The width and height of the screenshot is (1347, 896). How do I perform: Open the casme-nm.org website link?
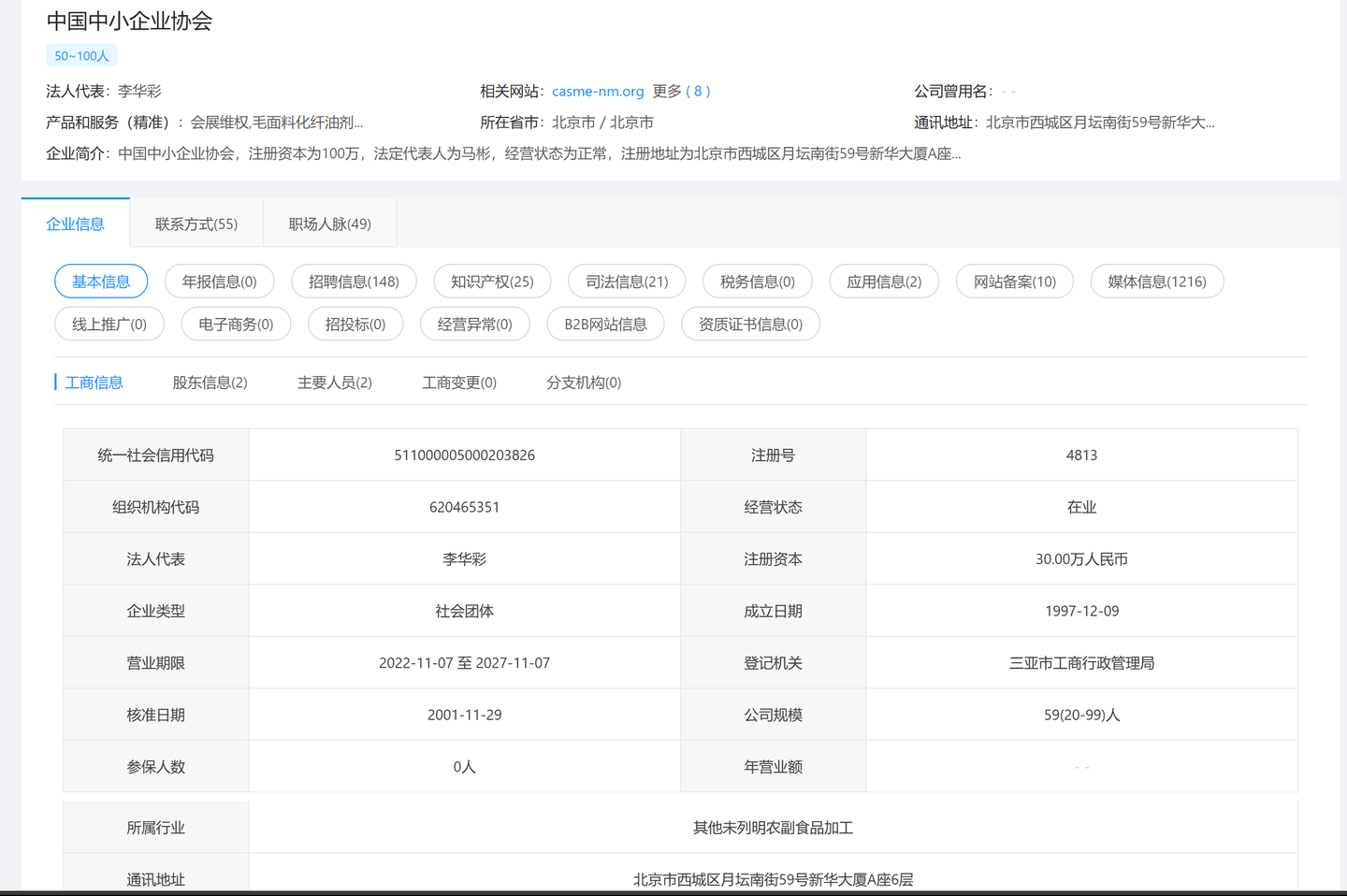pos(598,91)
